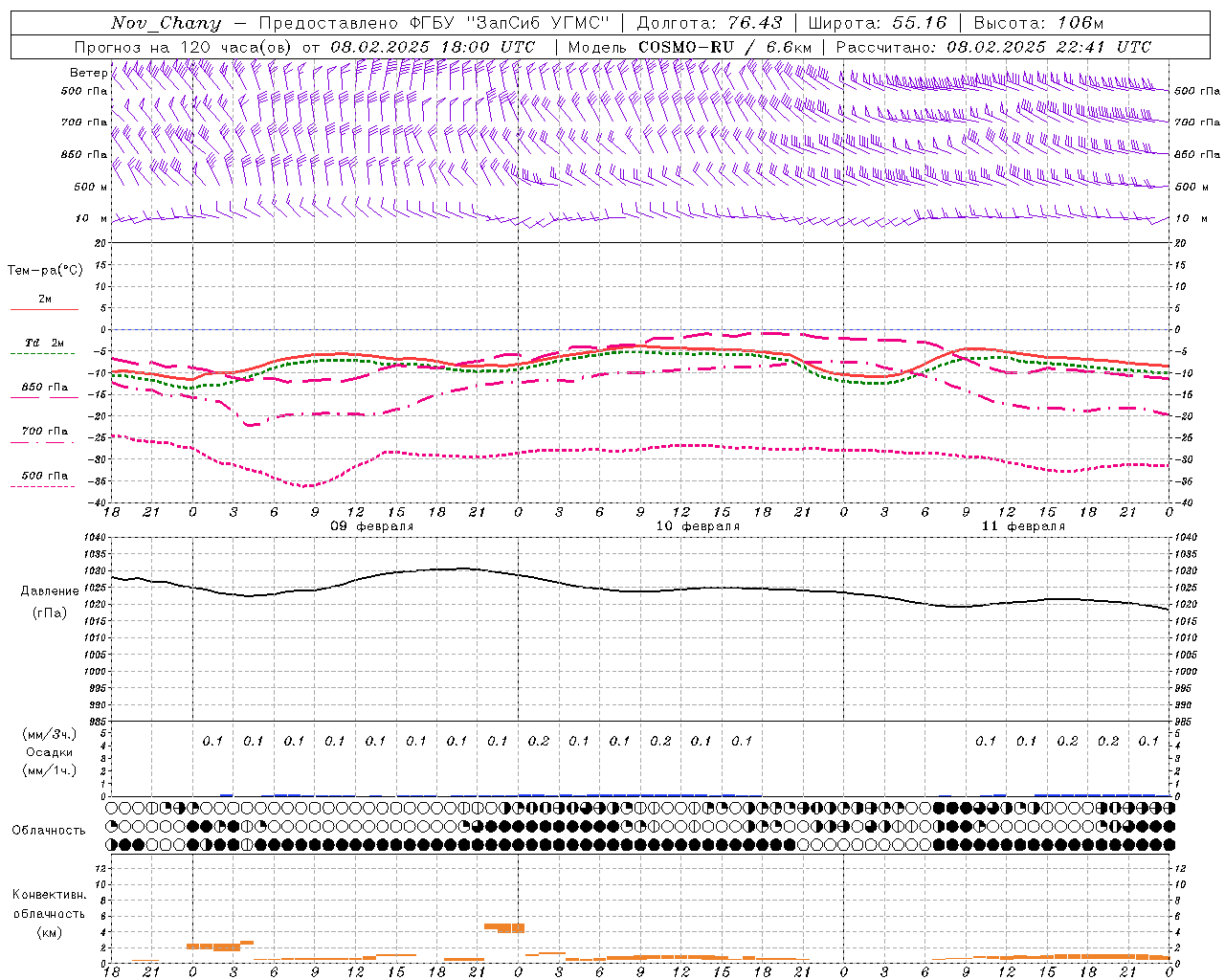This screenshot has width=1225, height=980.
Task: Click the '09 февраля' date label
Action: point(372,526)
